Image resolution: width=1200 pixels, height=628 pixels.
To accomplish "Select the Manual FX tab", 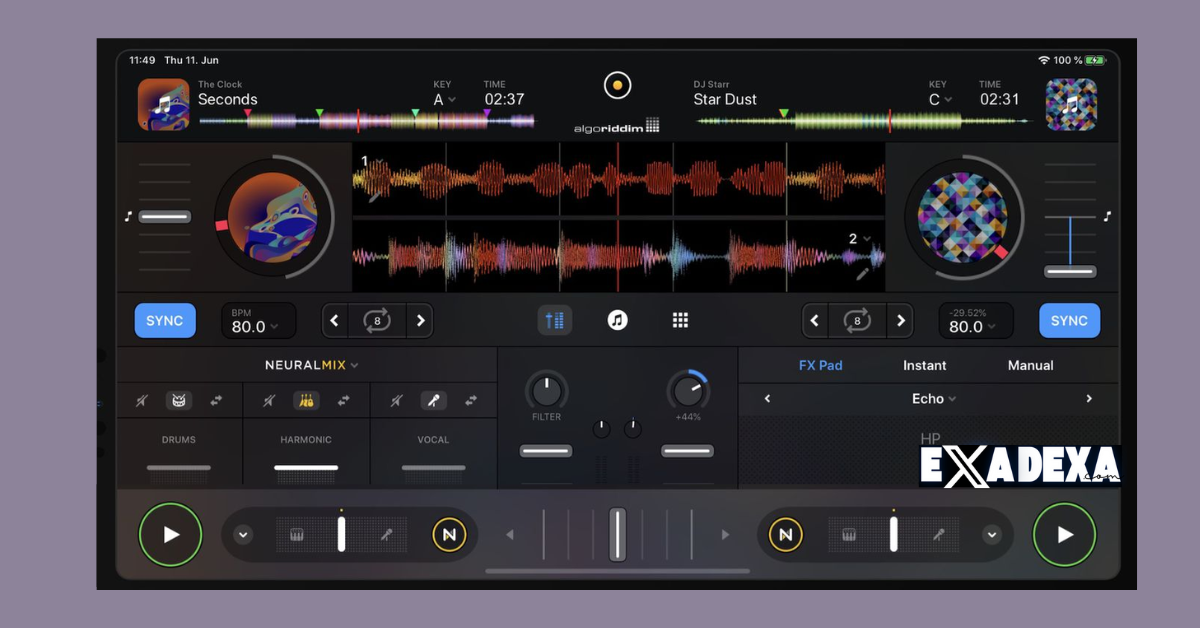I will coord(1029,365).
